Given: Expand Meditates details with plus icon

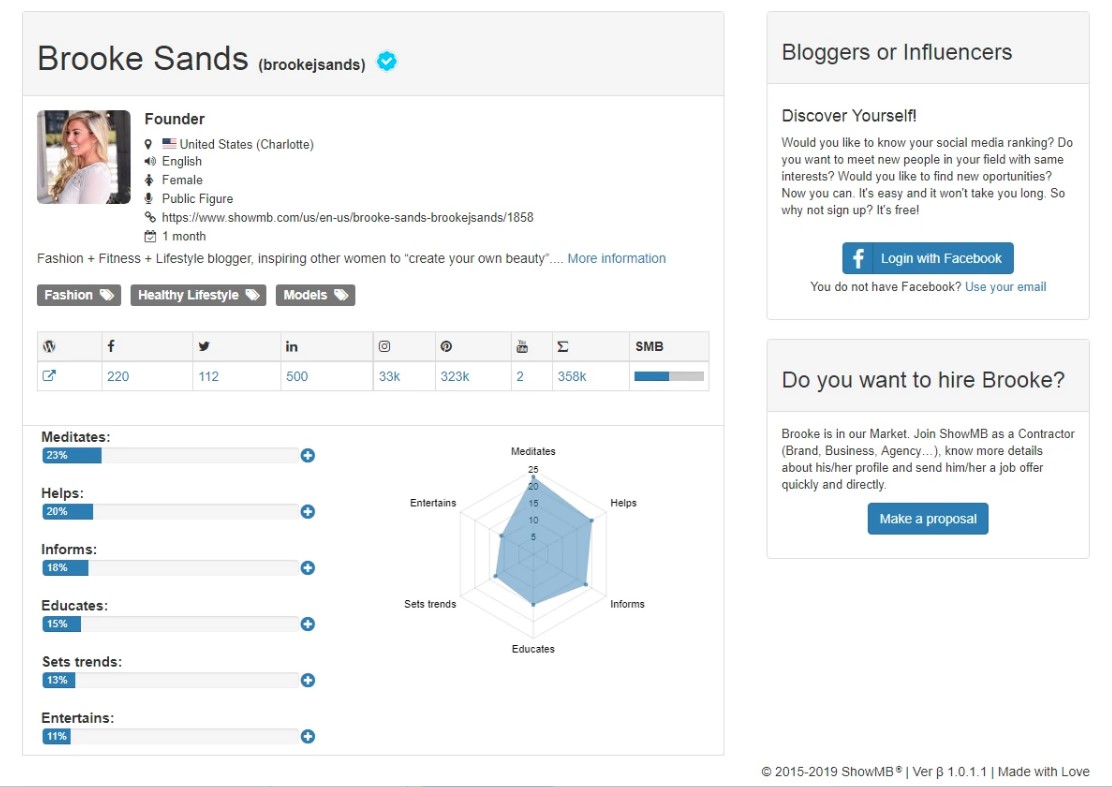Looking at the screenshot, I should 308,456.
